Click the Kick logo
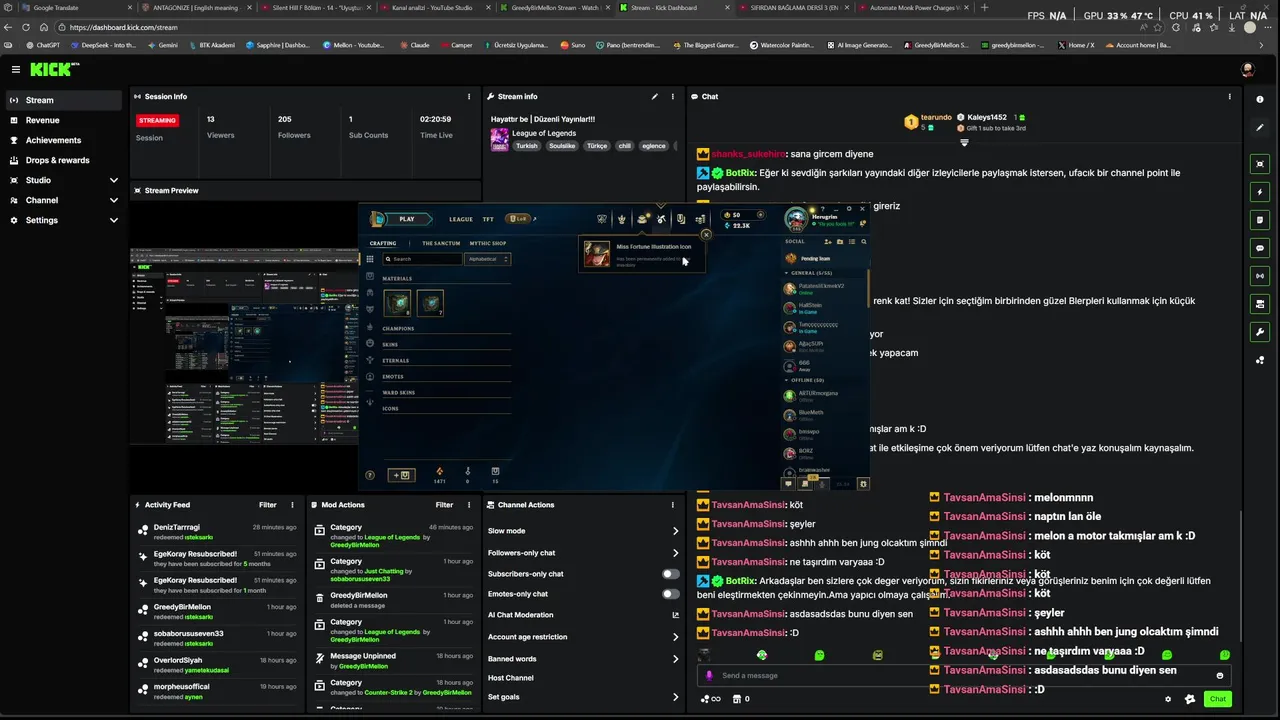This screenshot has width=1280, height=720. pyautogui.click(x=52, y=69)
